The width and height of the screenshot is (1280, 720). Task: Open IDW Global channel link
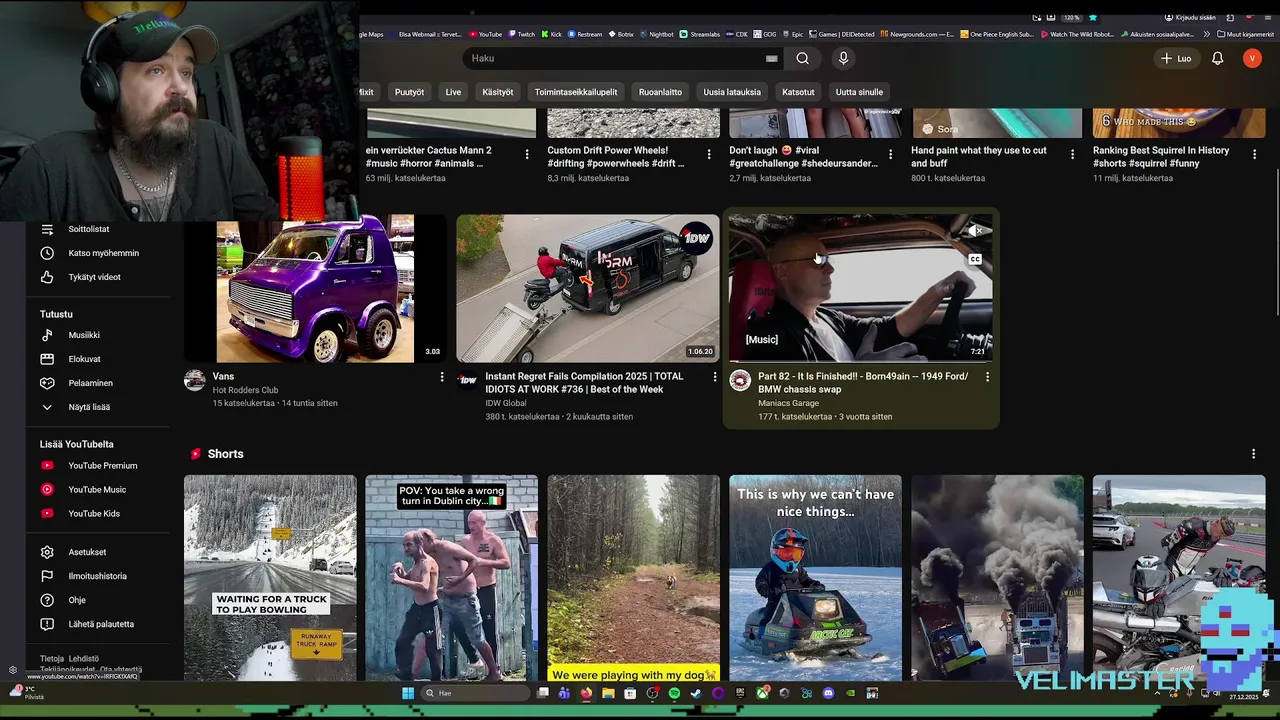click(x=506, y=404)
